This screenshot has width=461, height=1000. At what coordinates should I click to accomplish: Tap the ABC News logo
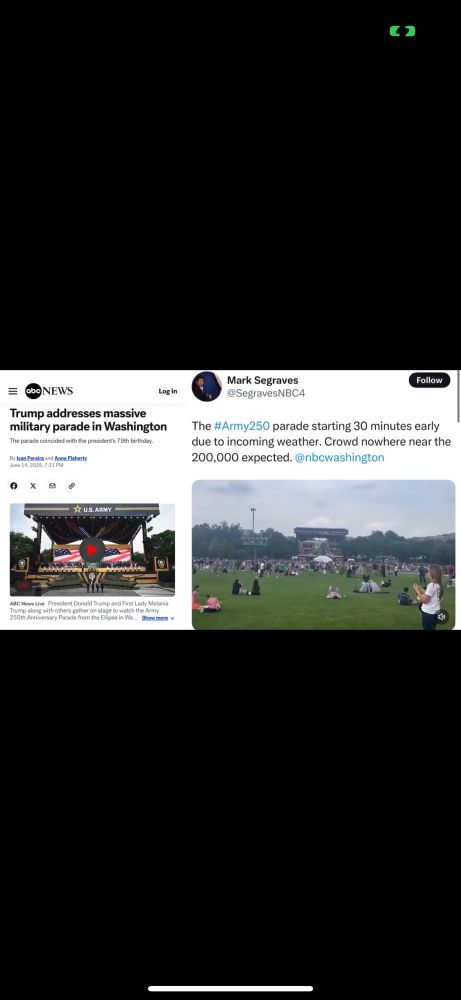point(49,391)
